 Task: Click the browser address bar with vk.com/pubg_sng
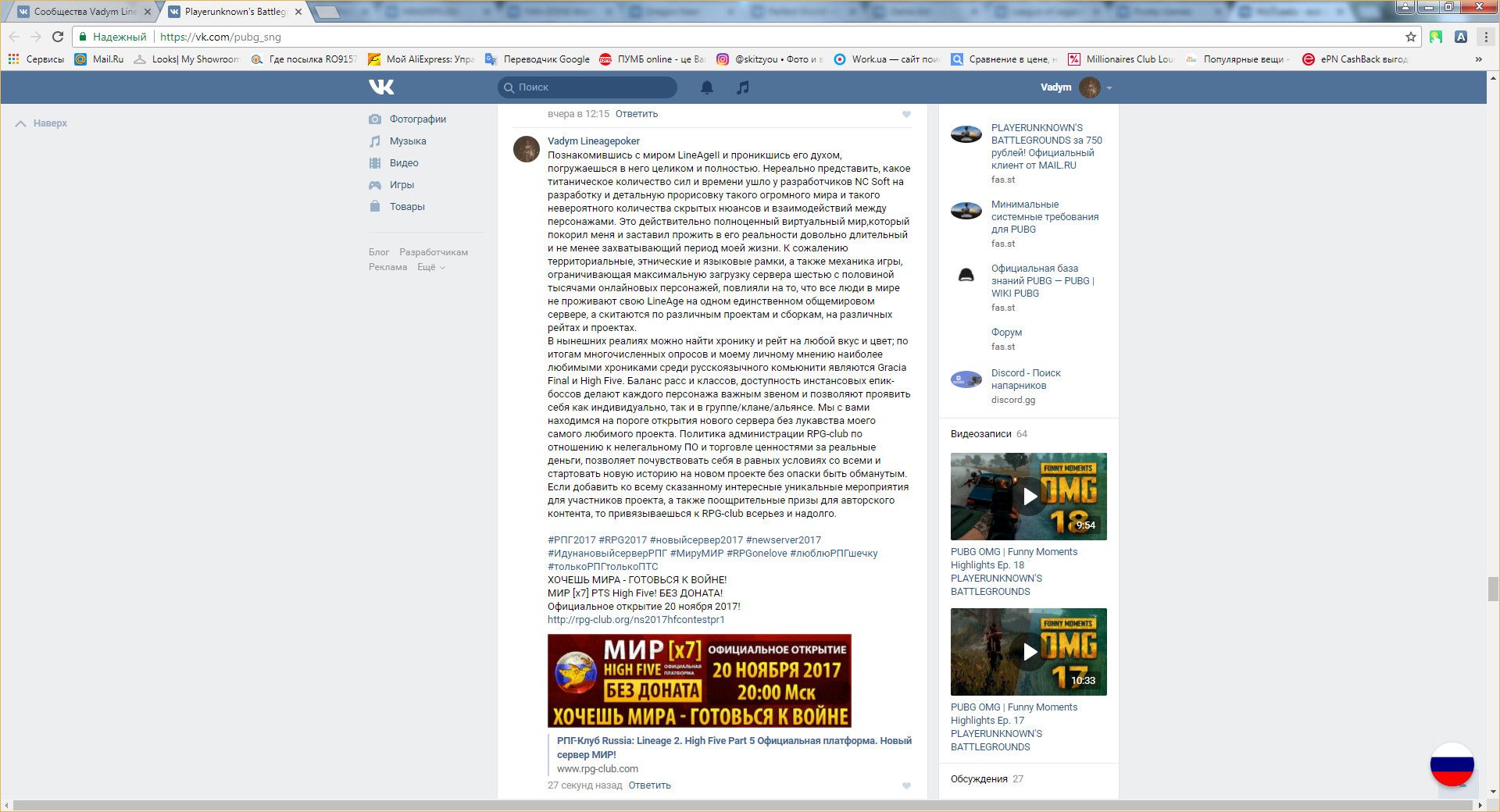tap(746, 37)
